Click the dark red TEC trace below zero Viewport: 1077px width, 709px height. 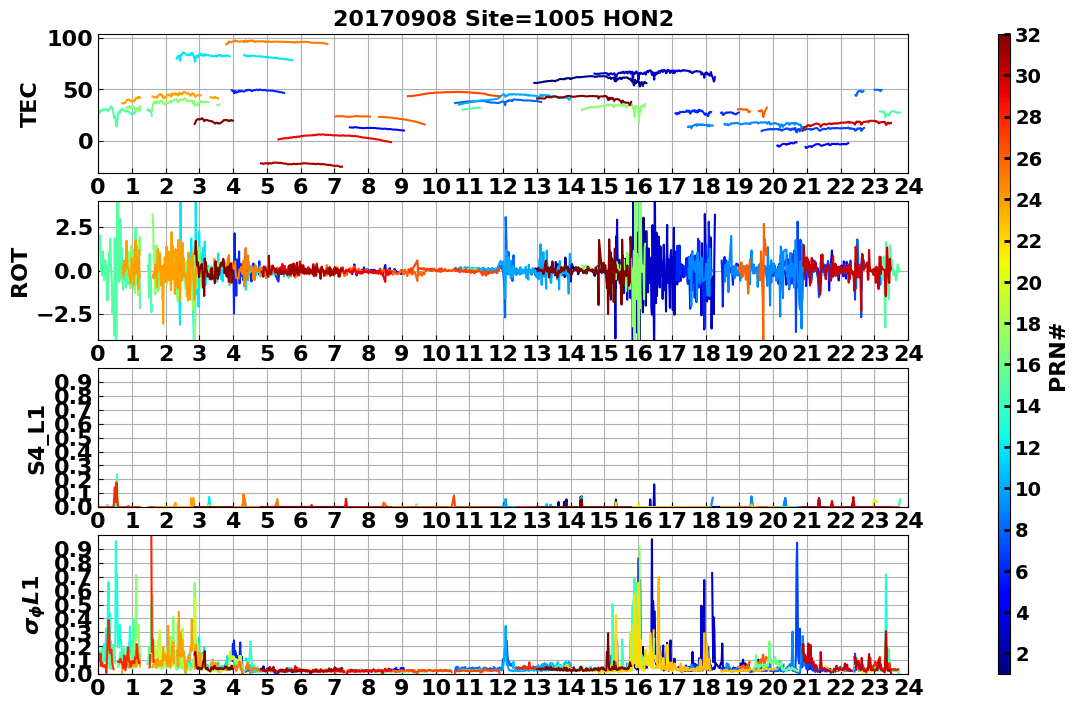(x=301, y=164)
